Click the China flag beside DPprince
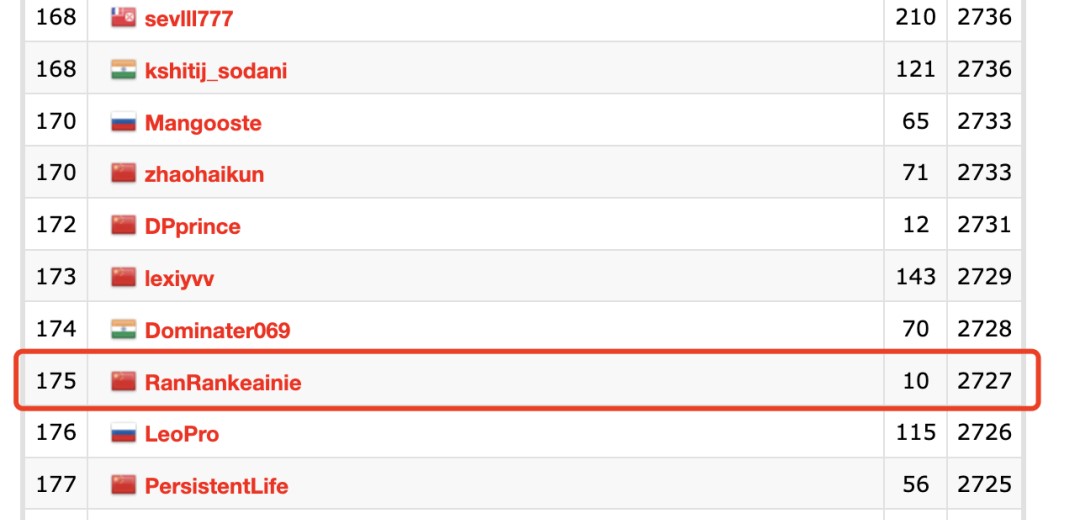The image size is (1080, 520). [x=123, y=225]
